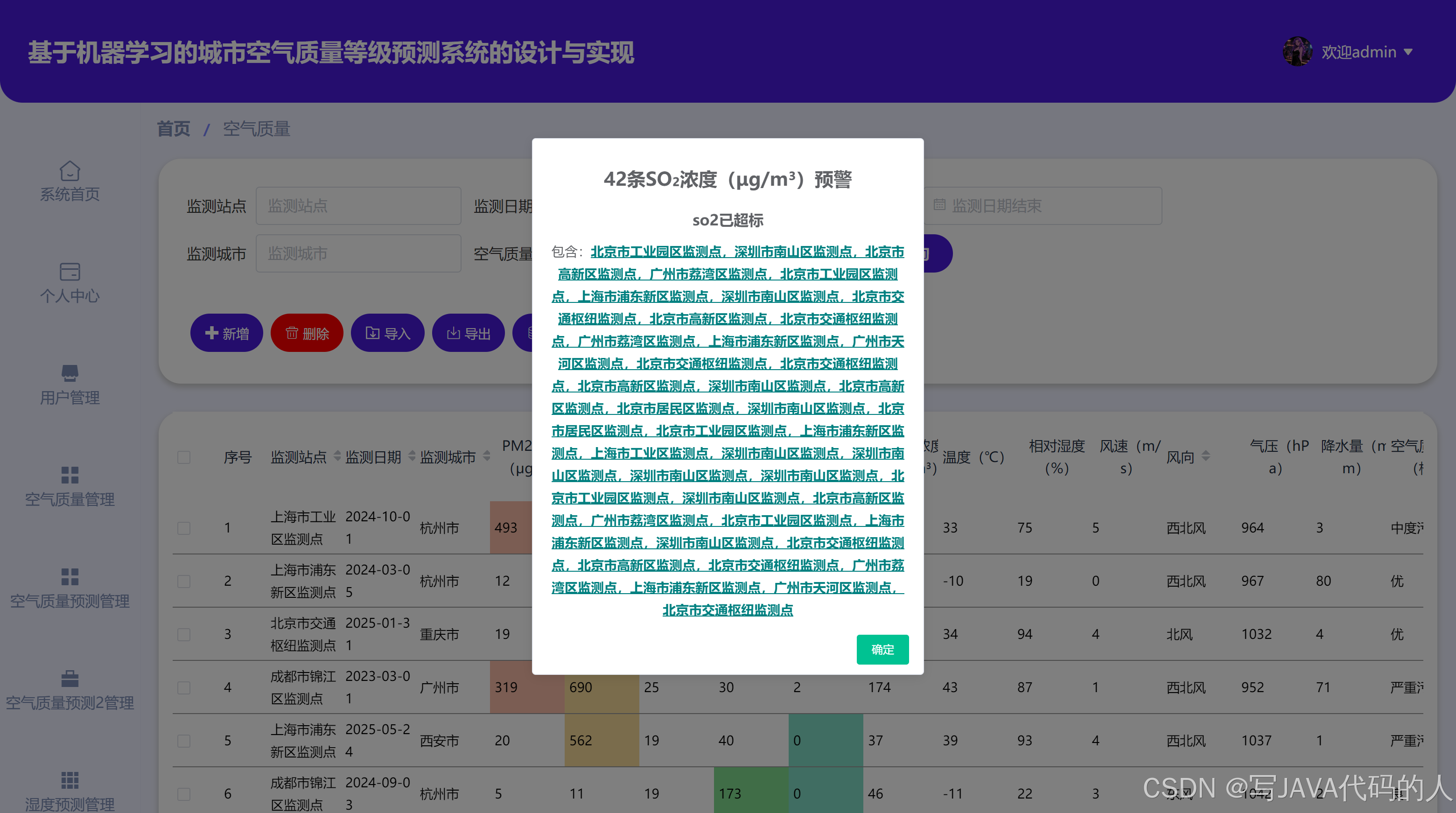Image resolution: width=1456 pixels, height=813 pixels.
Task: Click the 2023-03-01 date cell
Action: tap(378, 687)
